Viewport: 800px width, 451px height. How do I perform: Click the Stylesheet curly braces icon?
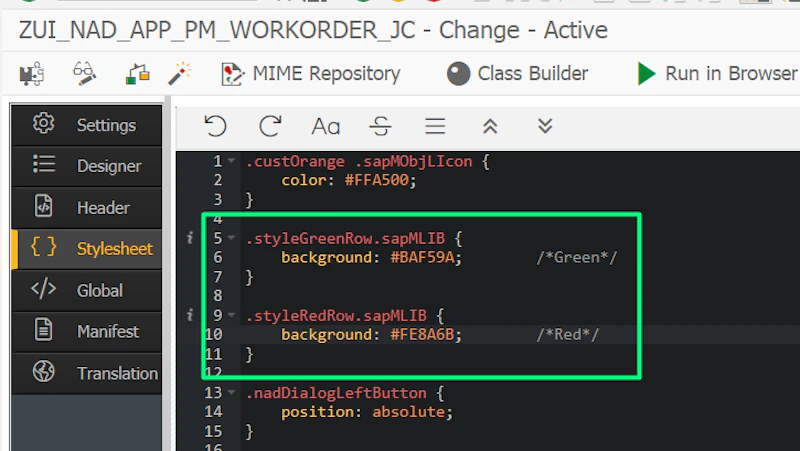(x=43, y=247)
